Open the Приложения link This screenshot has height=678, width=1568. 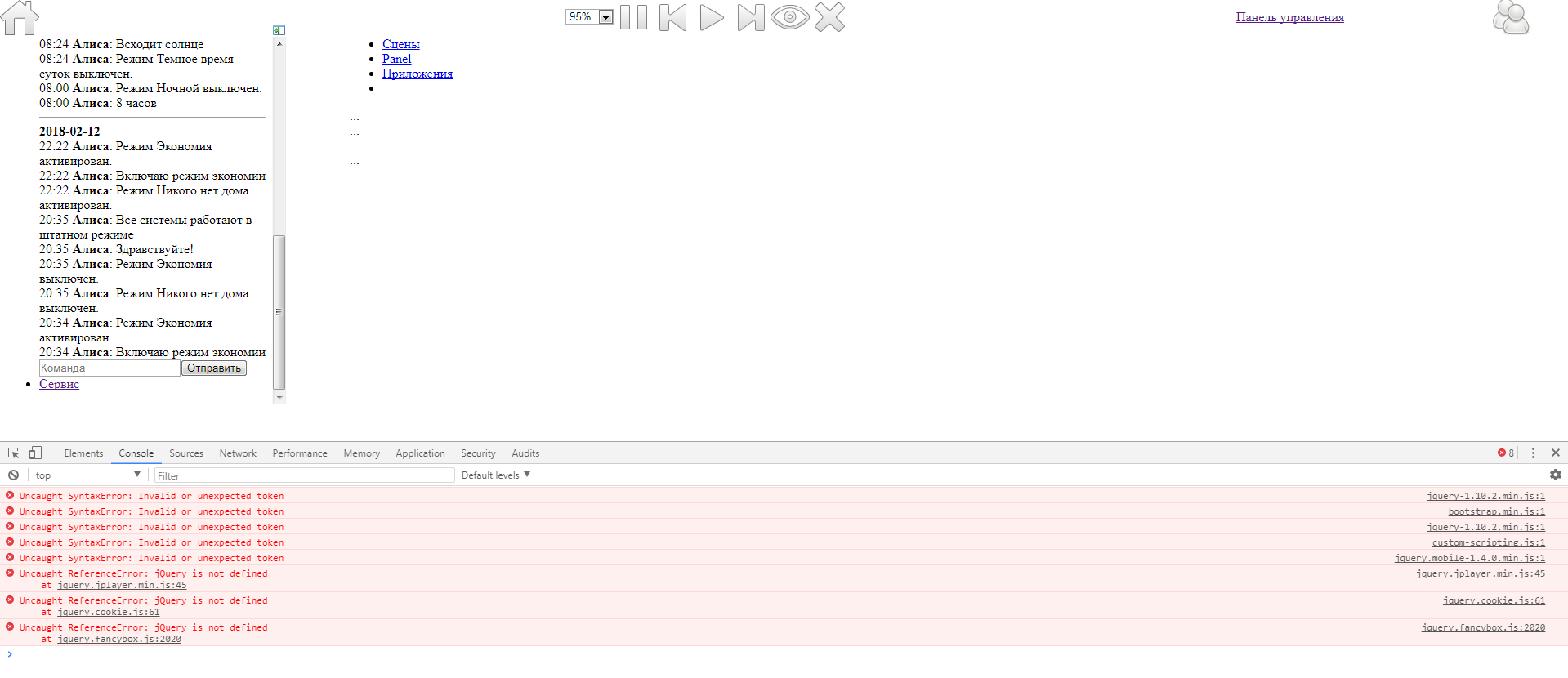pos(417,74)
